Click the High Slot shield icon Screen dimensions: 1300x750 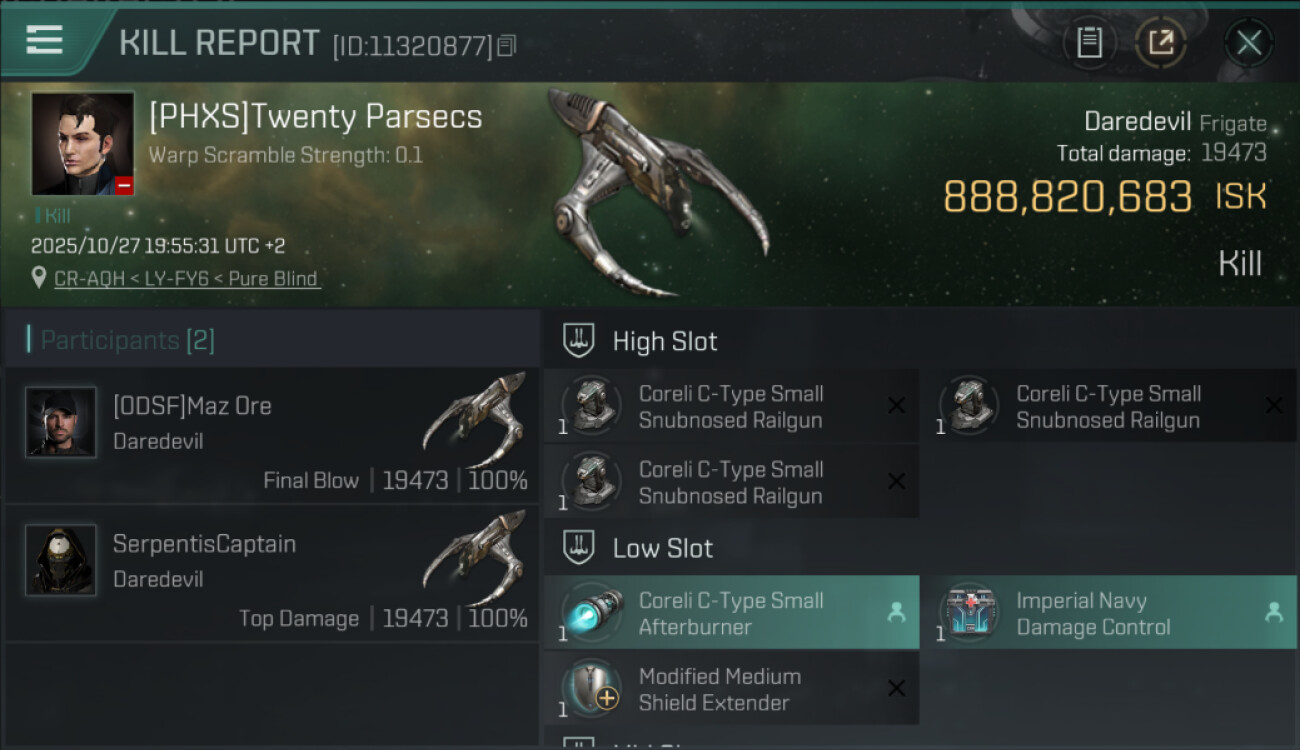point(579,341)
